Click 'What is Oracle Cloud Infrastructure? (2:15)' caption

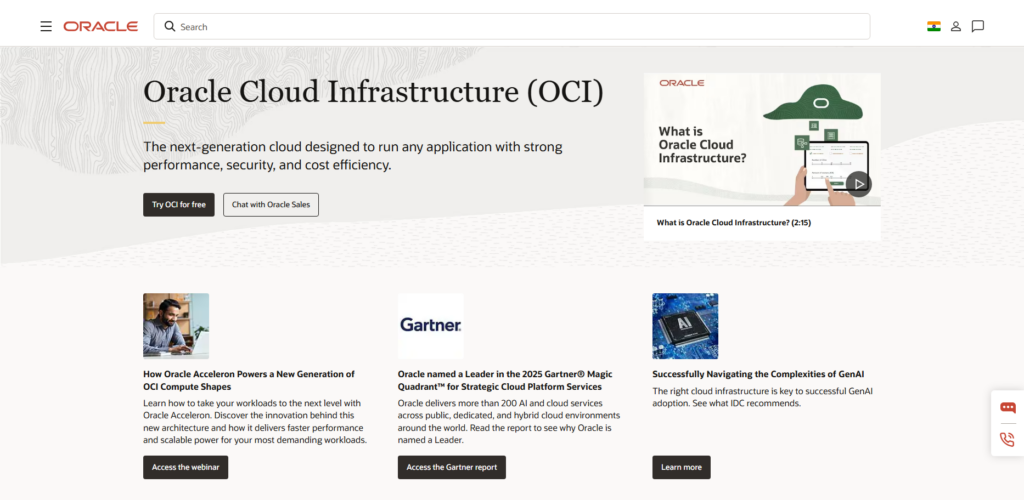click(x=734, y=223)
